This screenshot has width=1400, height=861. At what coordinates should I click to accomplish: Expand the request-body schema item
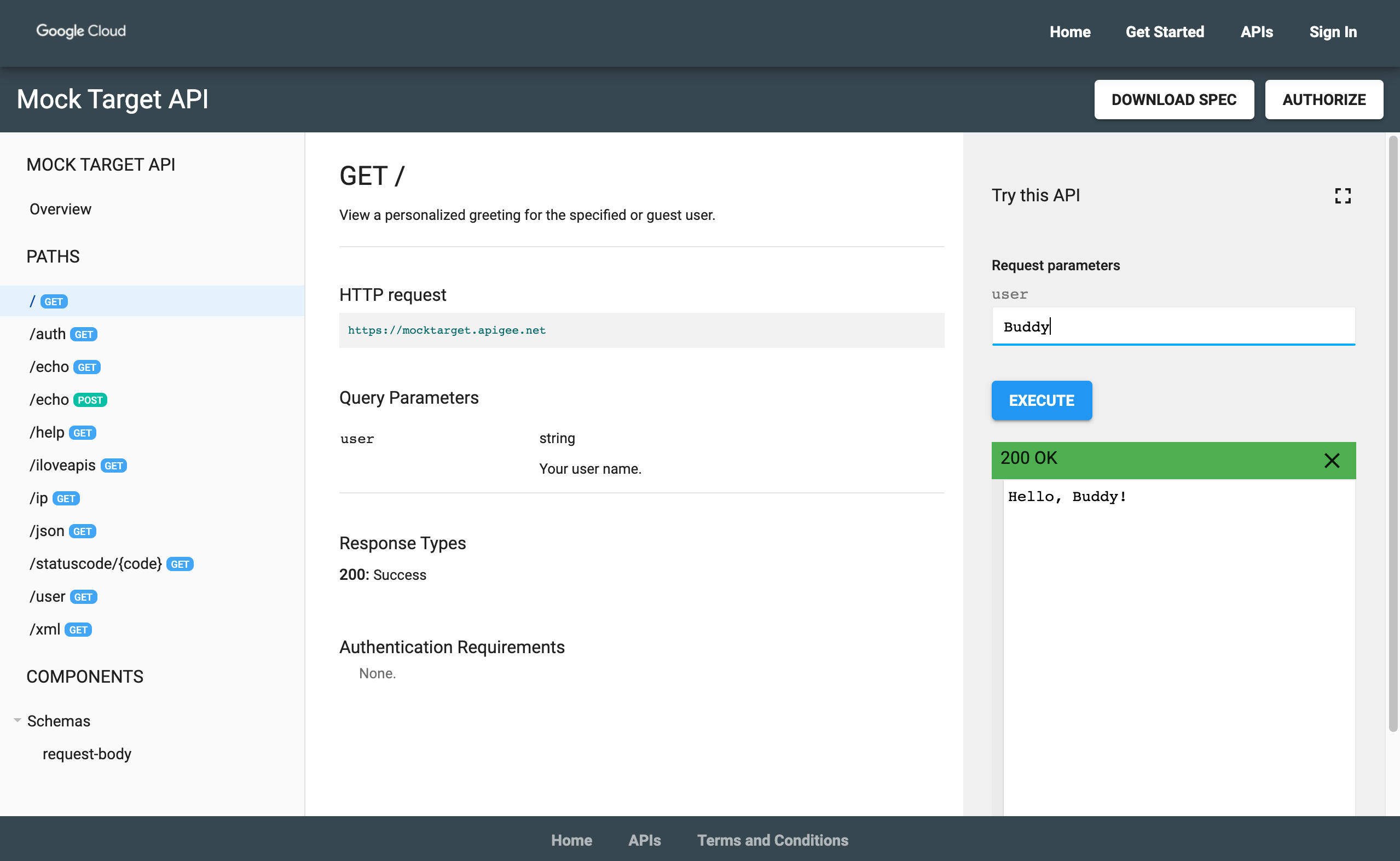coord(86,754)
